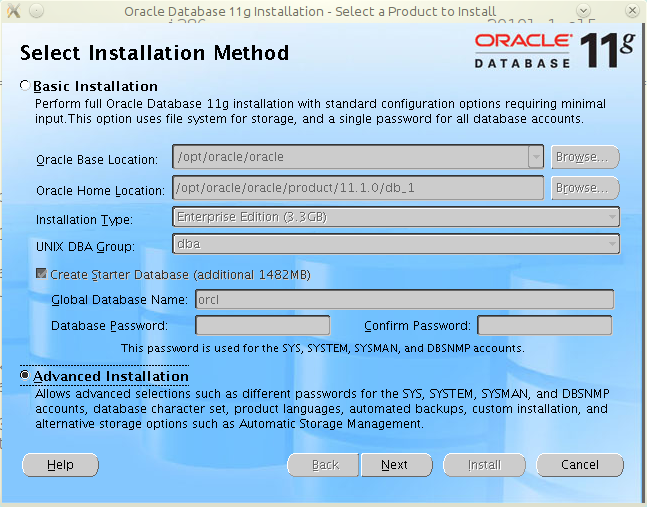Image resolution: width=647 pixels, height=507 pixels.
Task: Click the Oracle Home Location label
Action: click(100, 191)
